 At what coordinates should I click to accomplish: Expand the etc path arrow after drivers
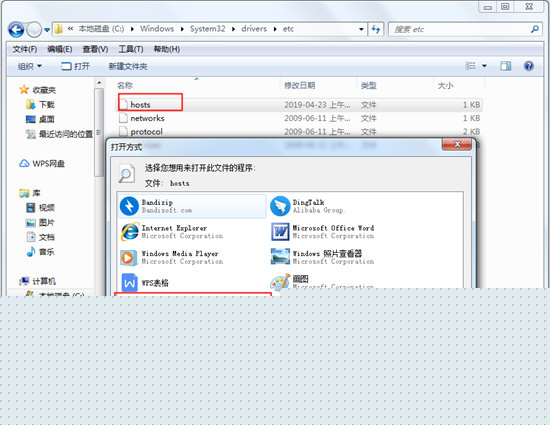coord(275,29)
